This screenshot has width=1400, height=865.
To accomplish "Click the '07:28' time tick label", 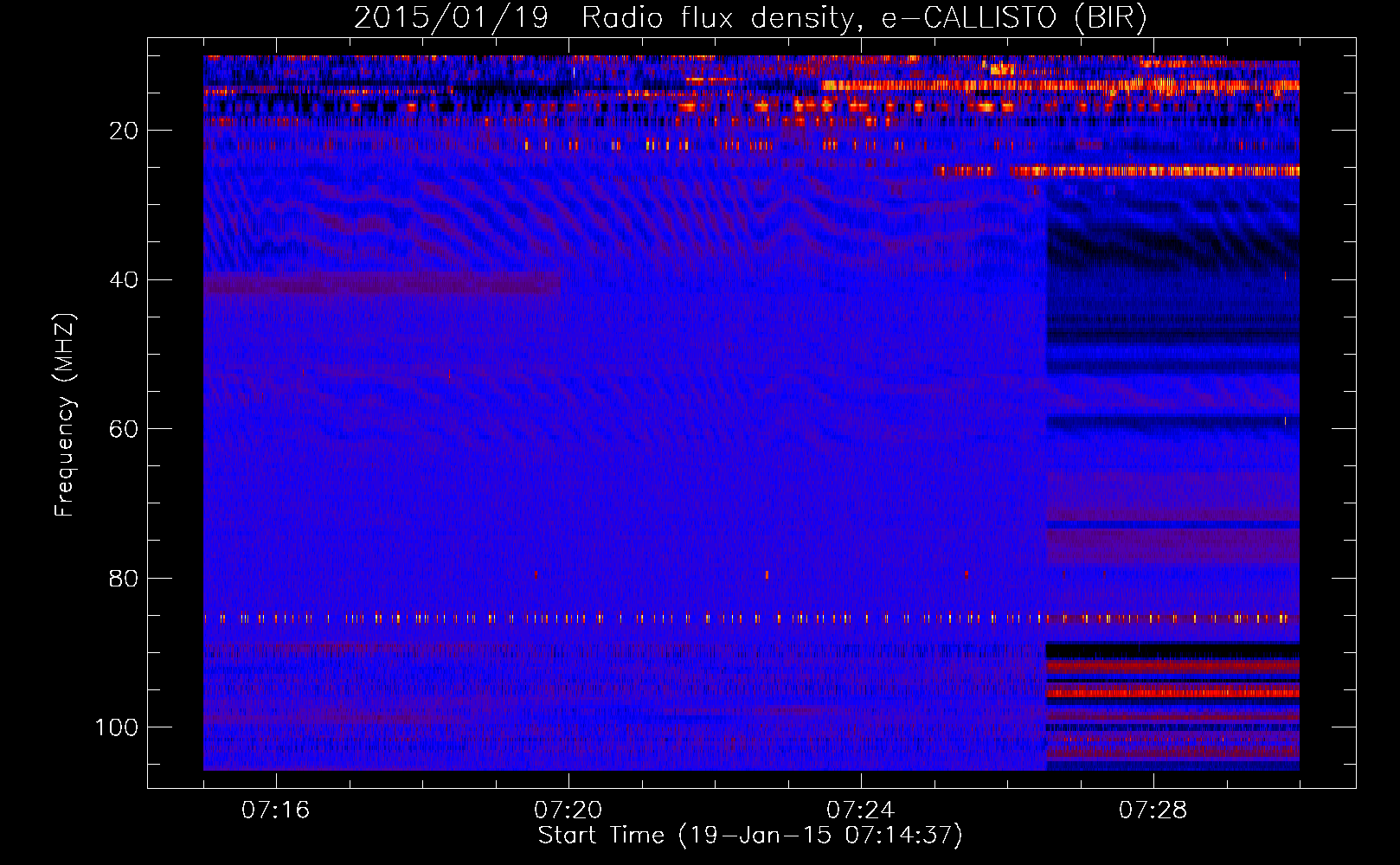I will click(1153, 811).
